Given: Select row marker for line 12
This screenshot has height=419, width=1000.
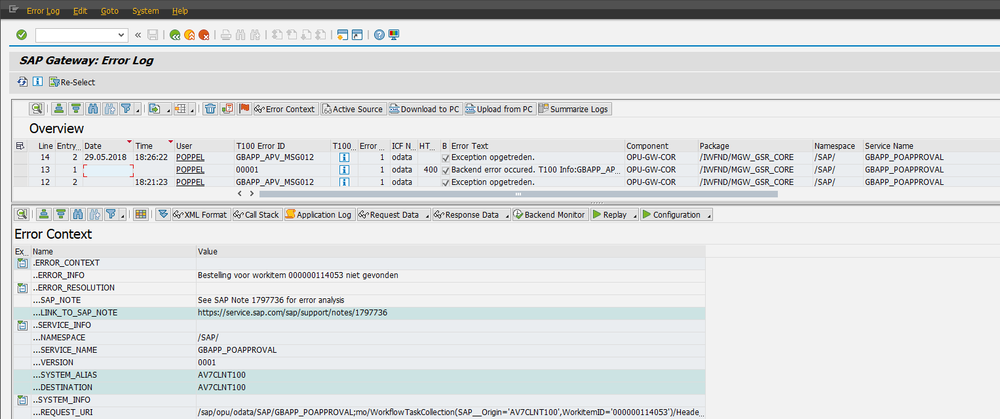Looking at the screenshot, I should pyautogui.click(x=20, y=182).
